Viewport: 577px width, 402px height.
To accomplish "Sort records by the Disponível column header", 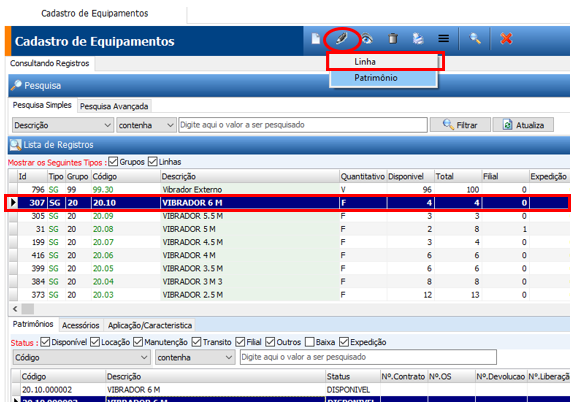I will 411,176.
